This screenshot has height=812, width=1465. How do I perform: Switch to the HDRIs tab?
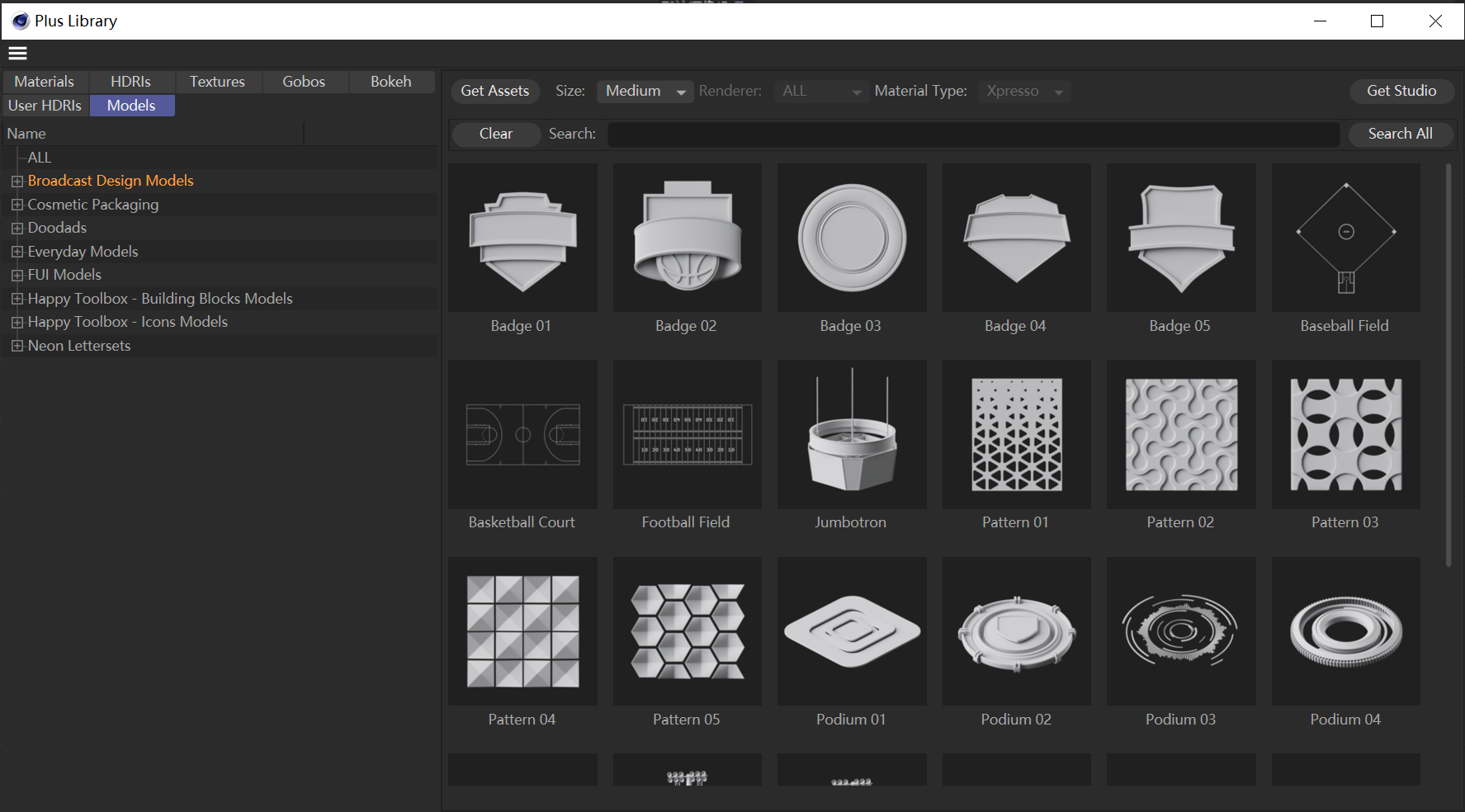130,82
